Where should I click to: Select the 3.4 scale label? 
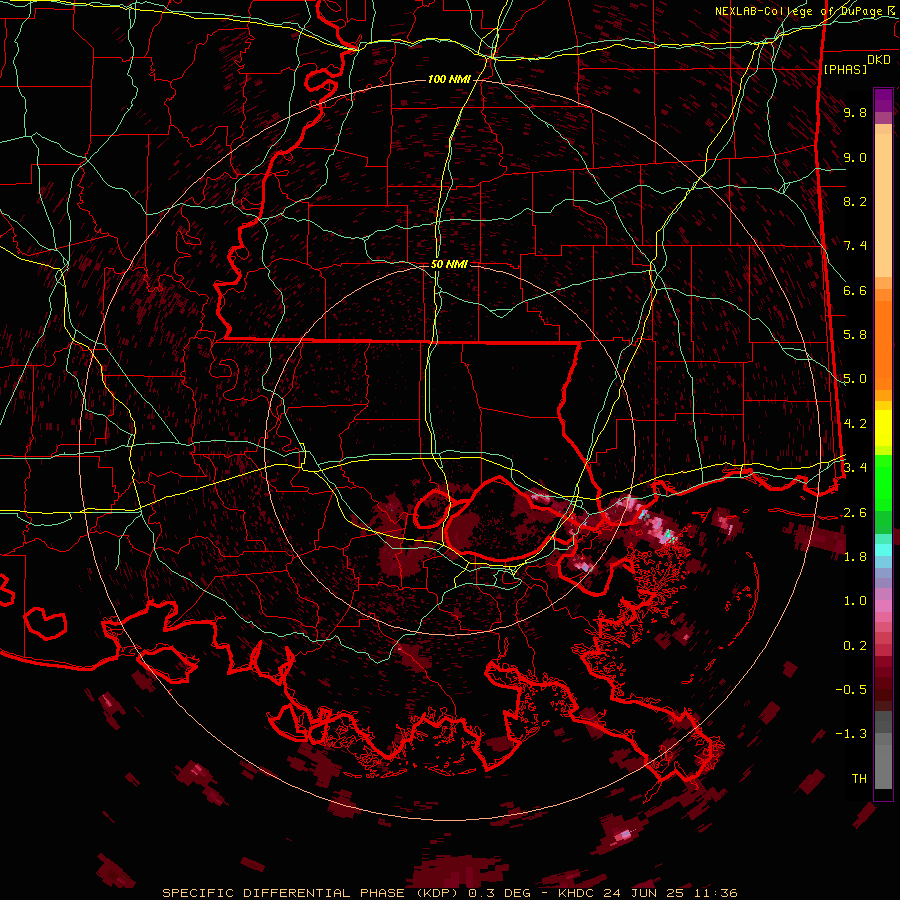pyautogui.click(x=855, y=467)
